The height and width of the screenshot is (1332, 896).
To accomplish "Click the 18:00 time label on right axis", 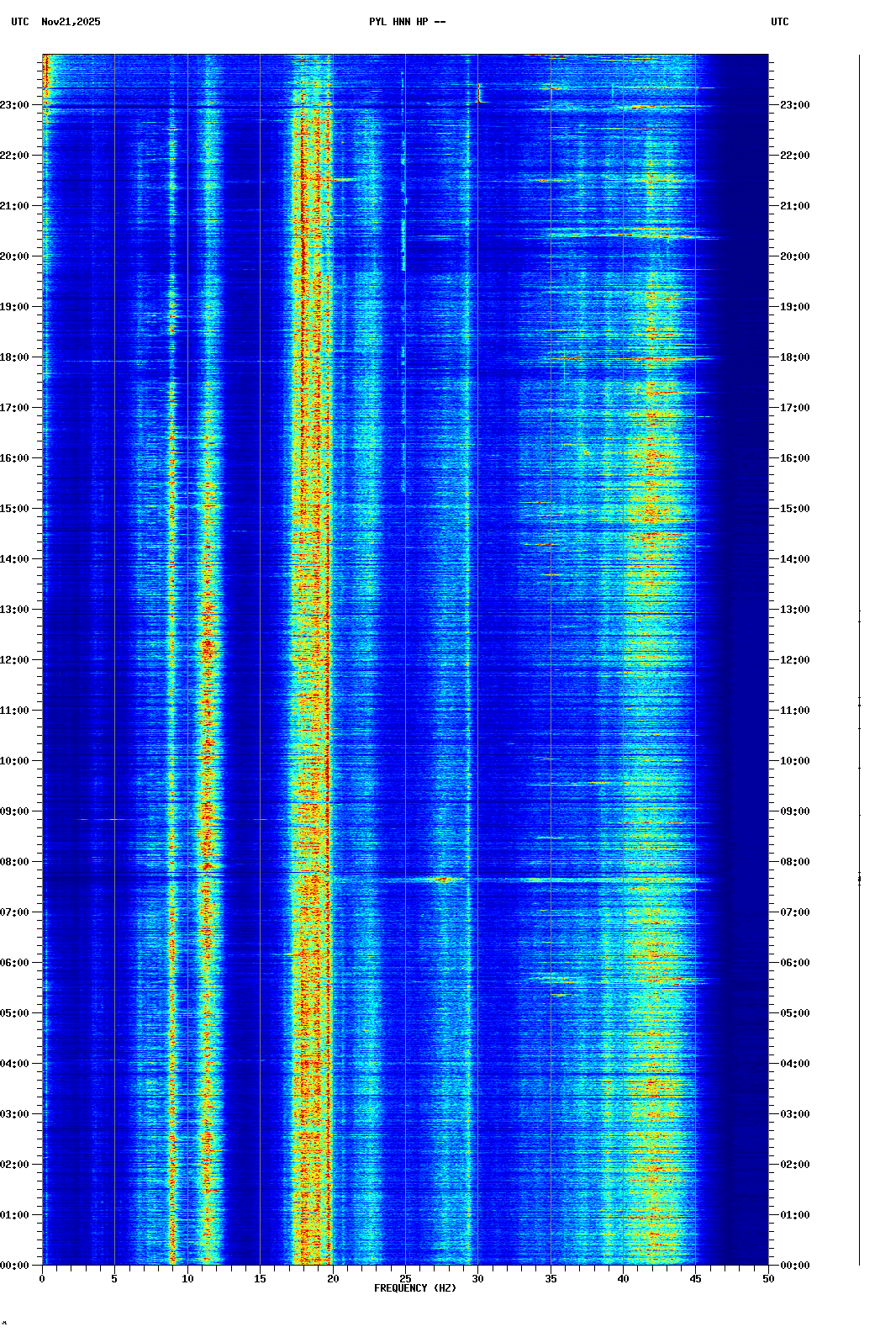I will 794,357.
